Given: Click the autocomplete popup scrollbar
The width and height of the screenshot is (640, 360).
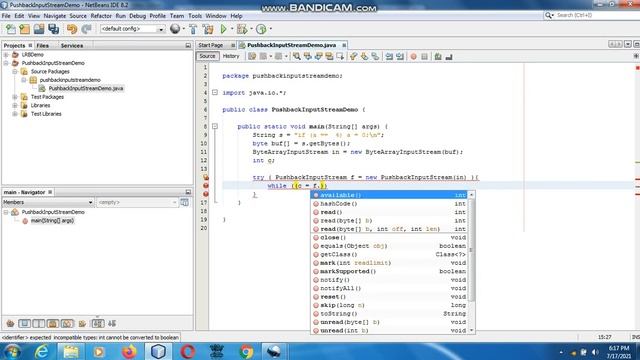Looking at the screenshot, I should point(471,249).
